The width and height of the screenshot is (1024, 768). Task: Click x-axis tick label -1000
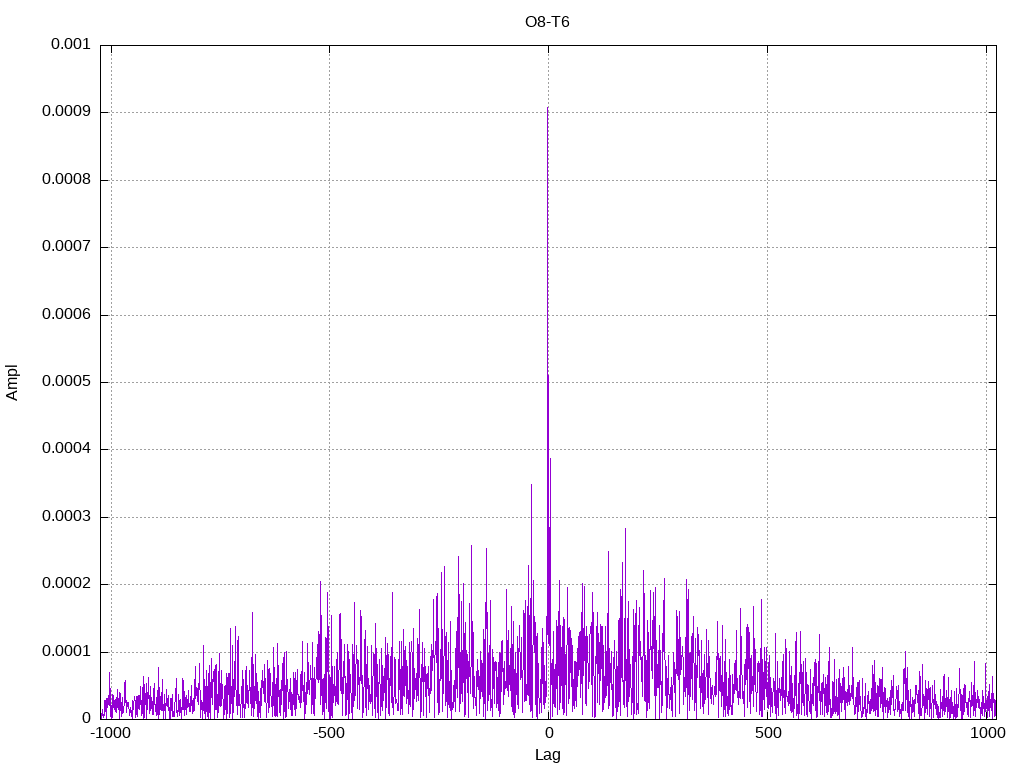111,733
